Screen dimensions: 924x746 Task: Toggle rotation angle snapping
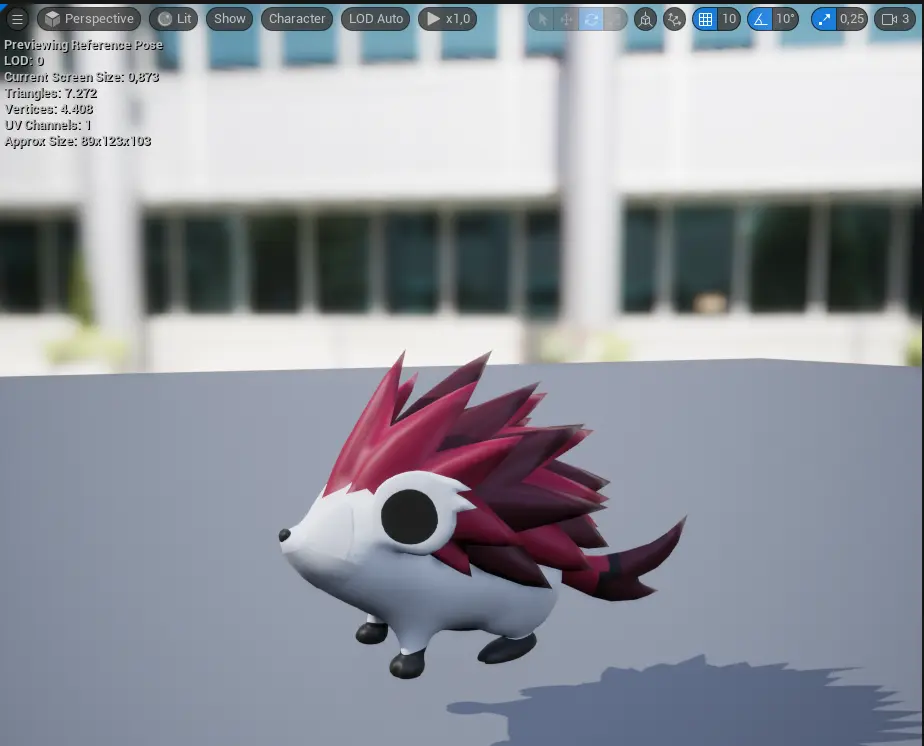[x=760, y=19]
